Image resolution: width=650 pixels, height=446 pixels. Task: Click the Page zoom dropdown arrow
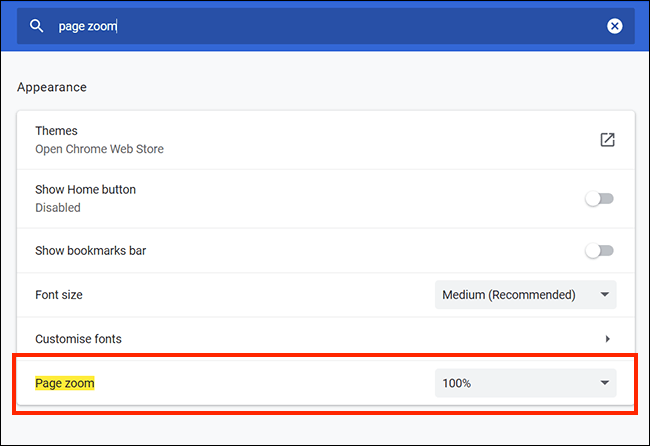click(x=605, y=383)
